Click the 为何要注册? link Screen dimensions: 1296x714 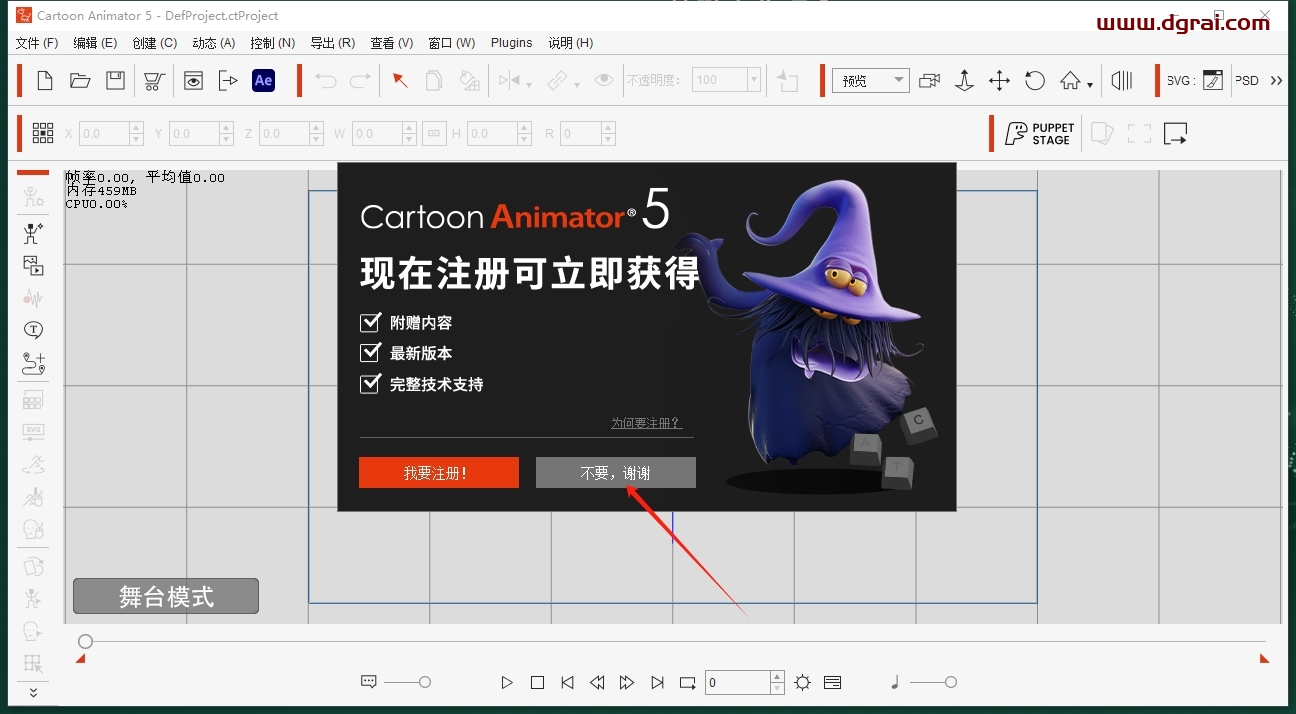pyautogui.click(x=648, y=423)
